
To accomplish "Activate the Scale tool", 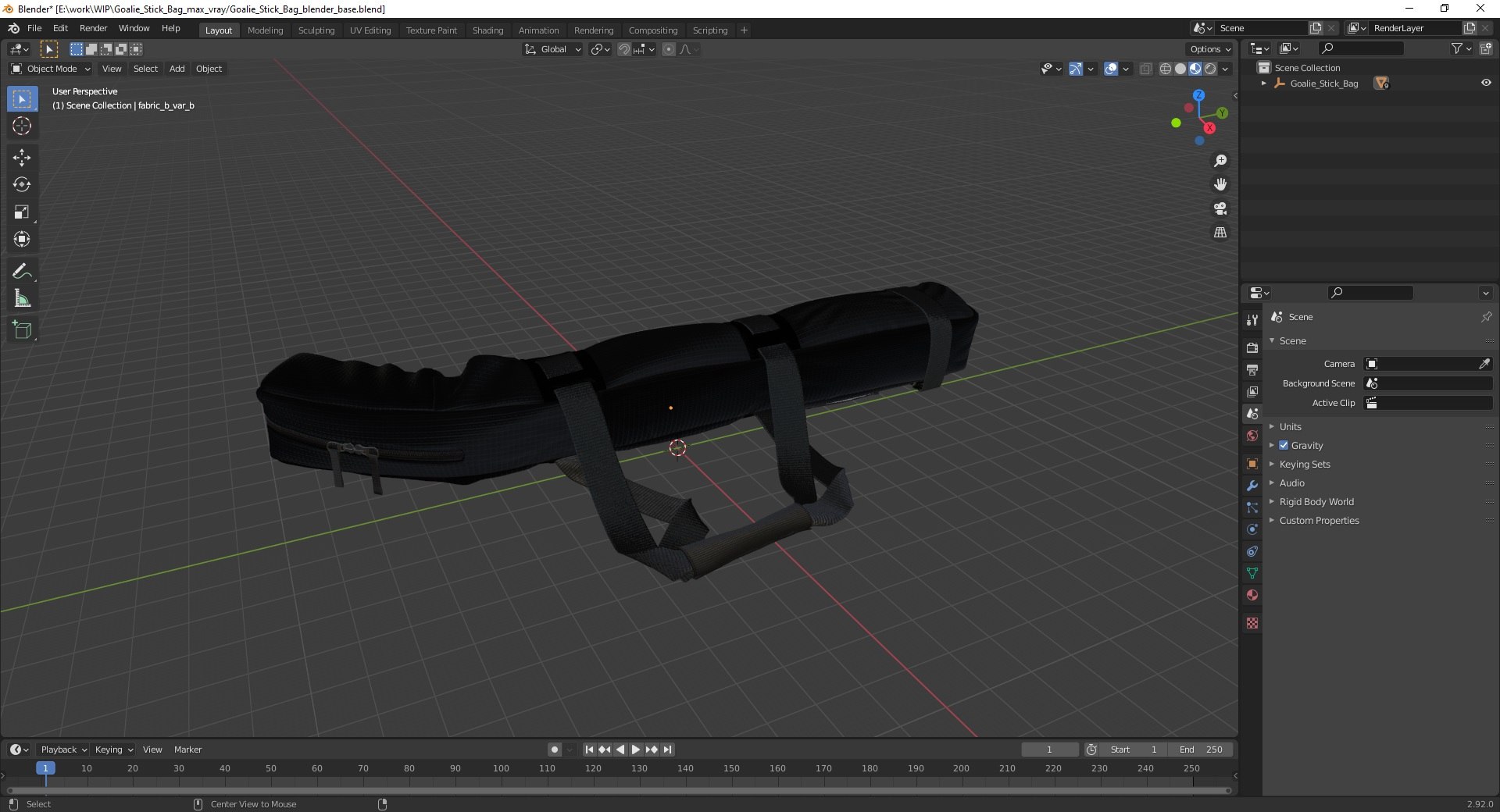I will coord(22,212).
